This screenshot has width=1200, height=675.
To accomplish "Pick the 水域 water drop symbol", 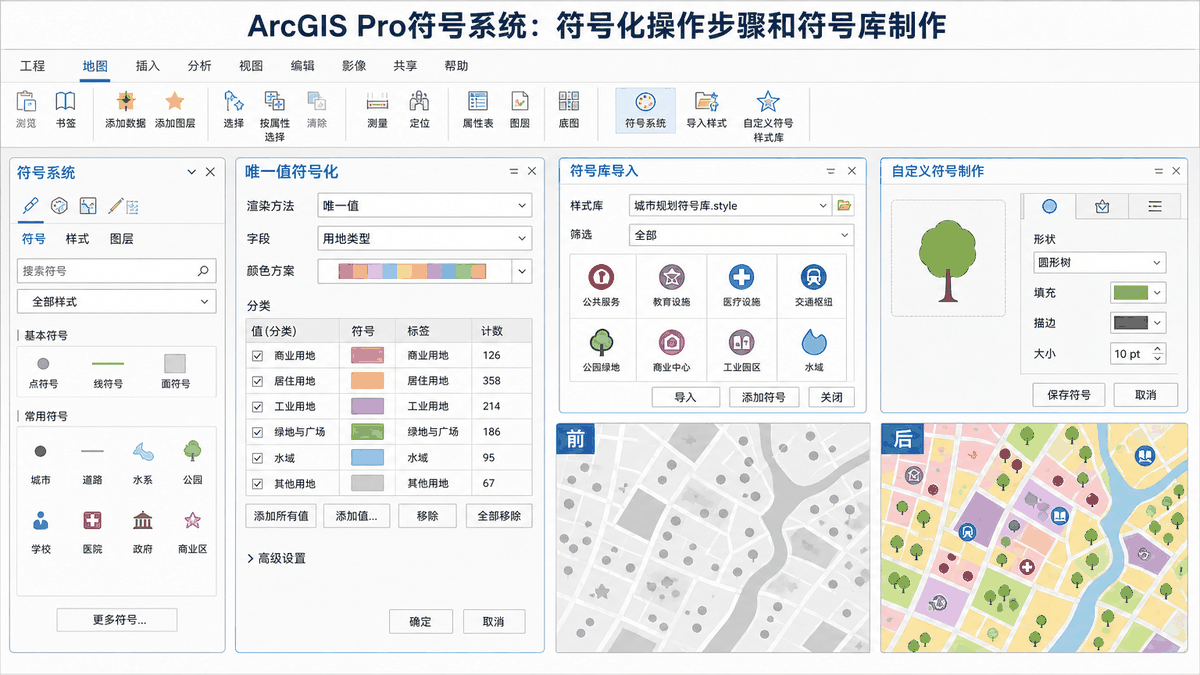I will point(813,351).
